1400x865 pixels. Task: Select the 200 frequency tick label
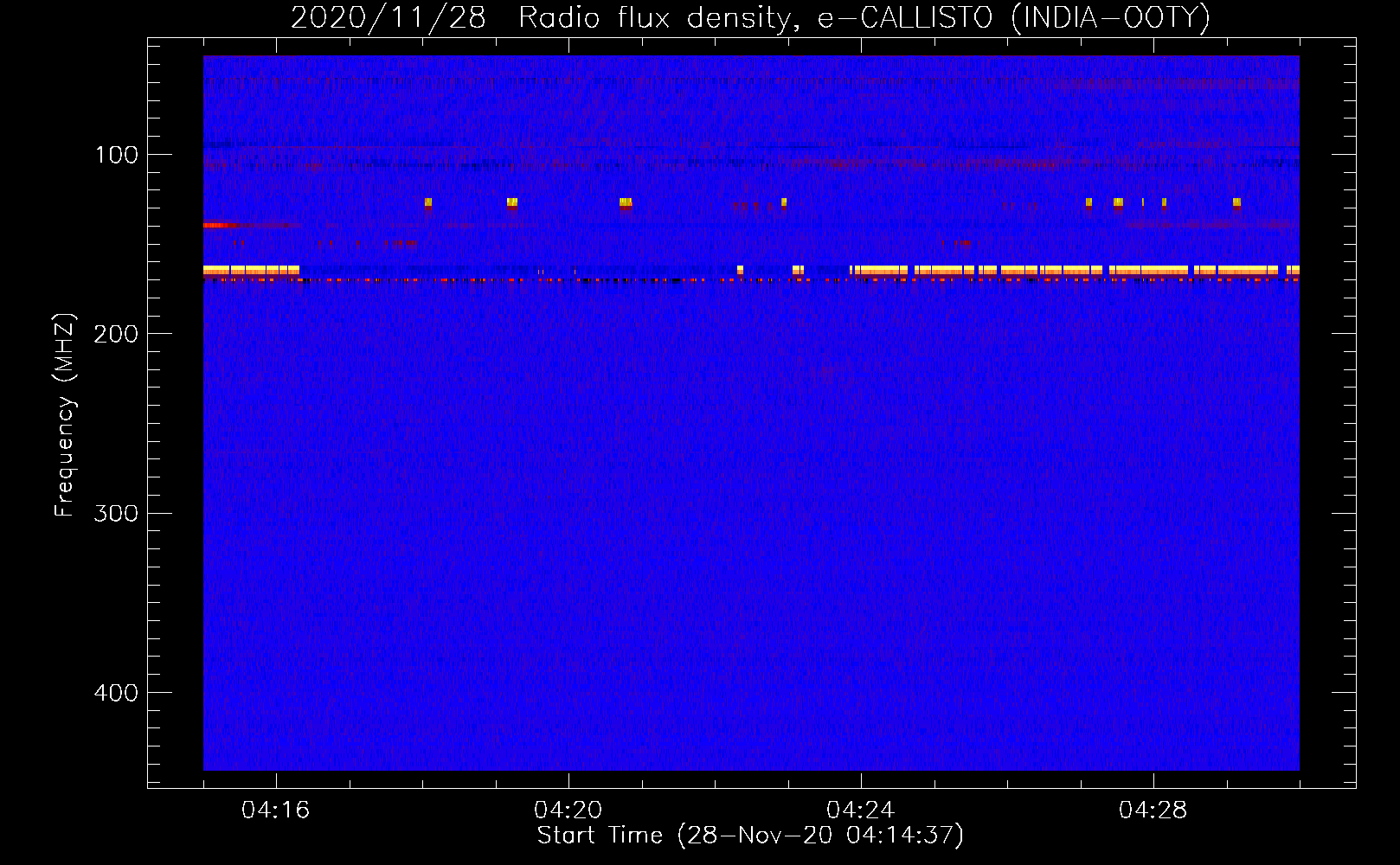click(x=116, y=334)
